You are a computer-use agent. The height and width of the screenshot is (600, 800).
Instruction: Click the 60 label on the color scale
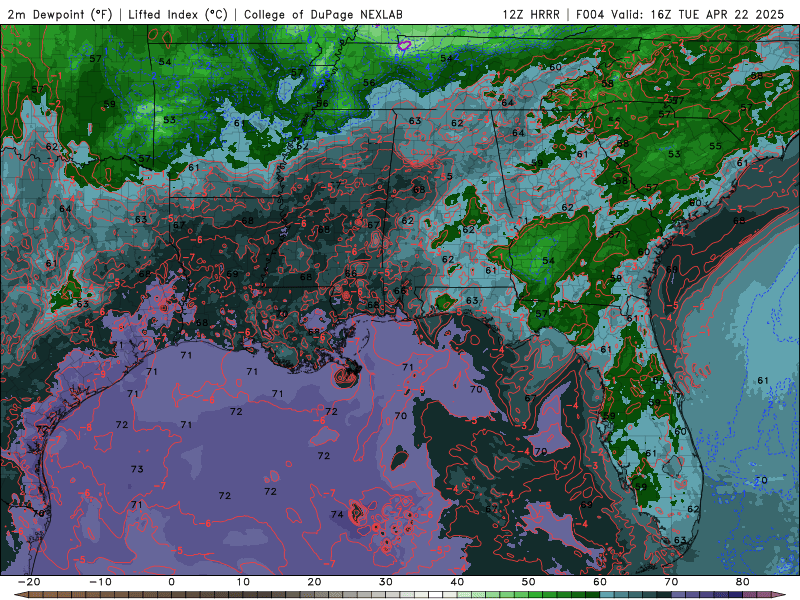600,582
